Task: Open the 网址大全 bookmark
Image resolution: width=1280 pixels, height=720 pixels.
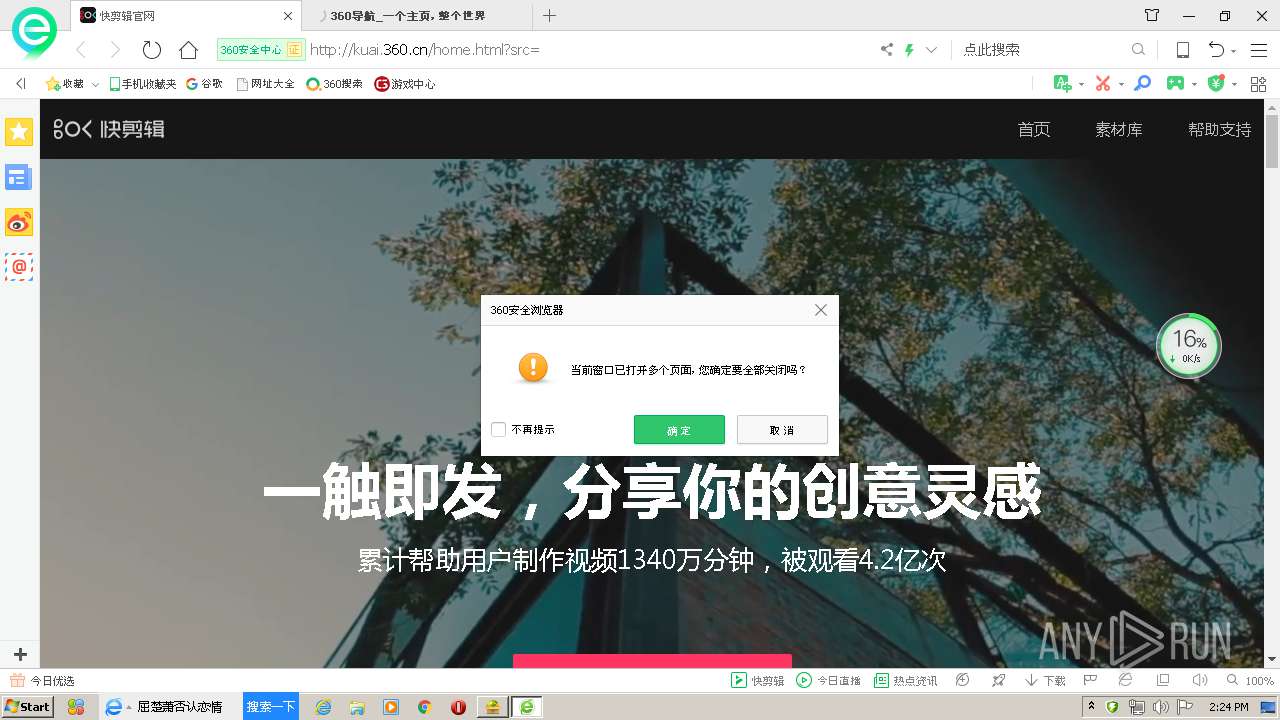Action: pos(265,84)
